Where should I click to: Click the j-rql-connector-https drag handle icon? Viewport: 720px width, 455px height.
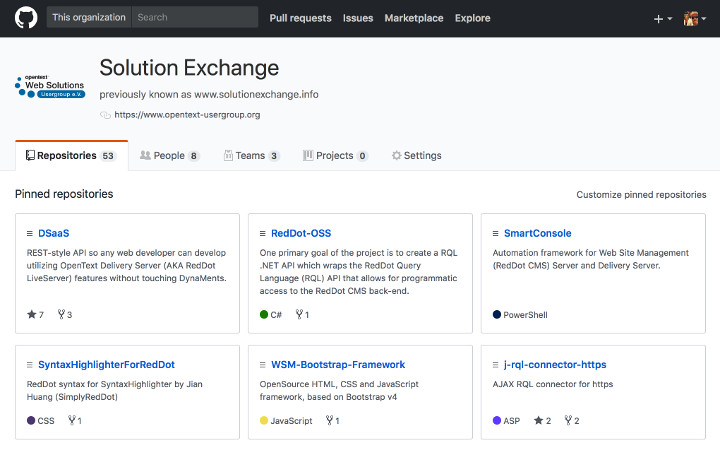495,365
